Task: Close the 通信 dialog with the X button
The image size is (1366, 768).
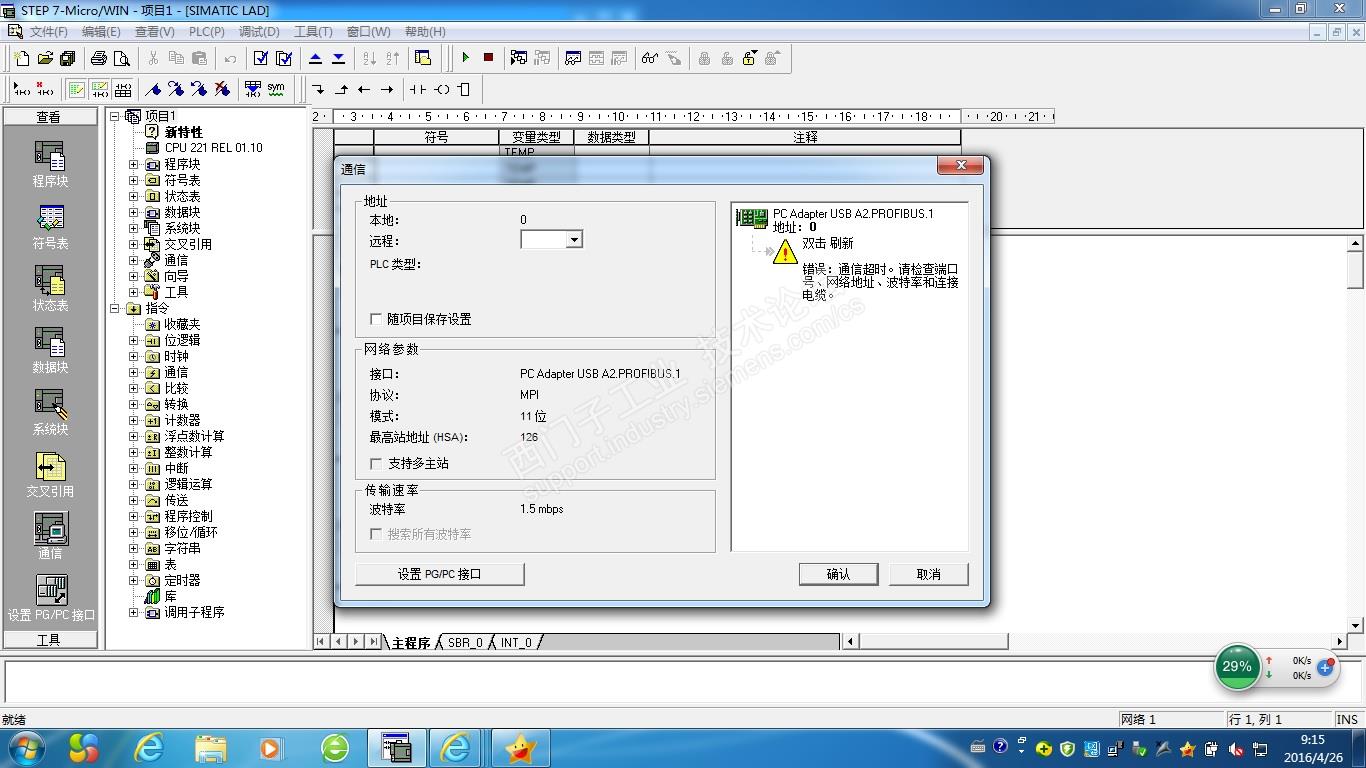Action: (961, 165)
